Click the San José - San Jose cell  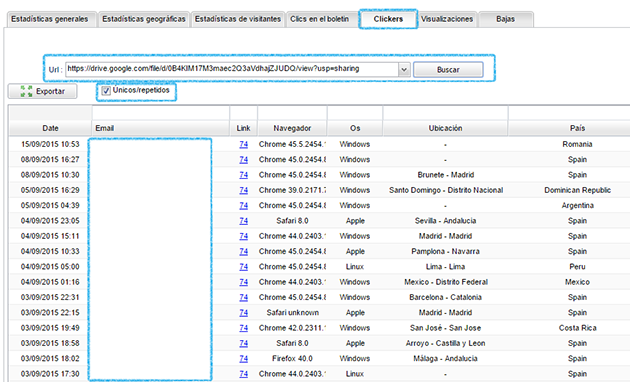click(445, 328)
